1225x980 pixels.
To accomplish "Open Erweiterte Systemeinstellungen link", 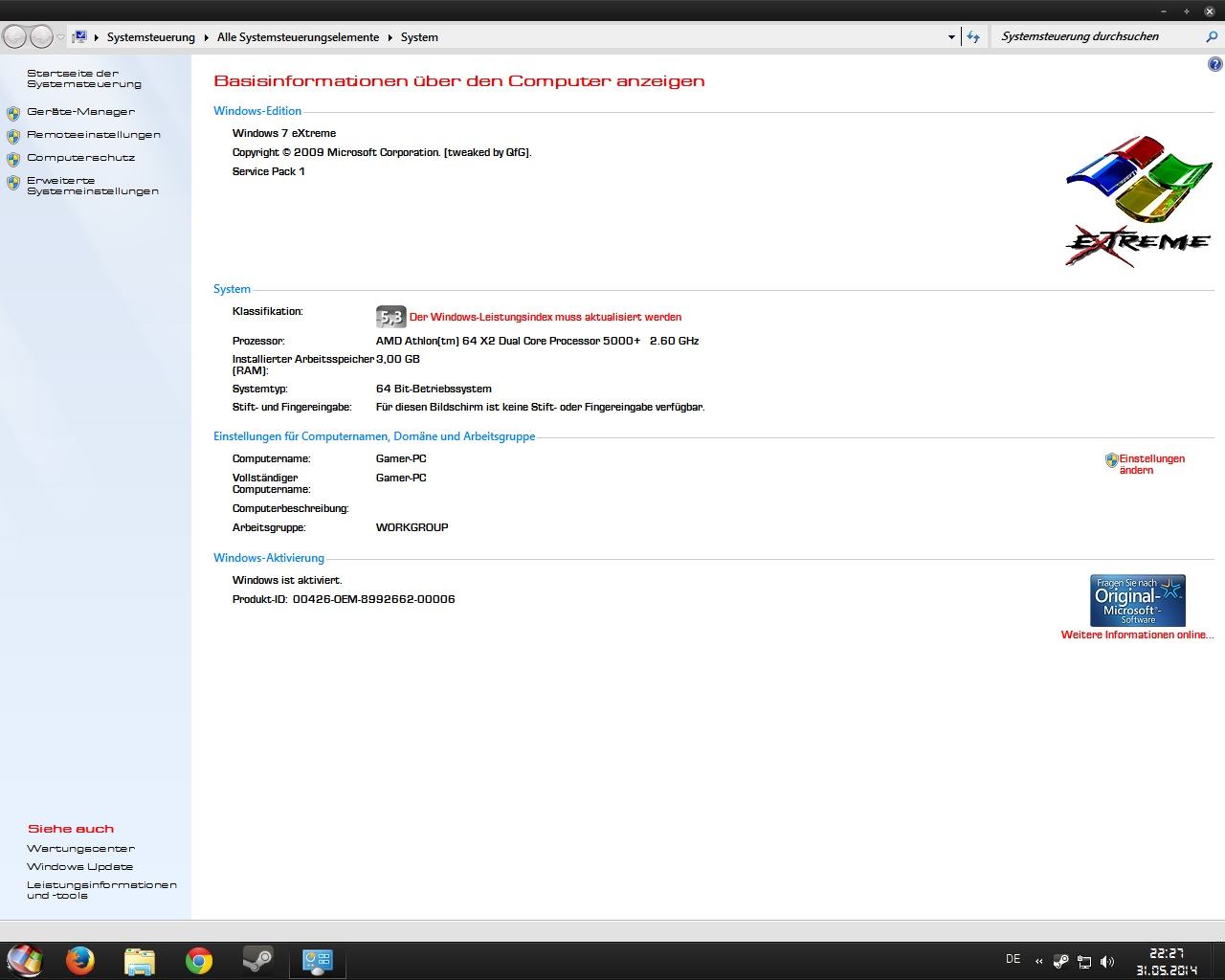I will (x=93, y=186).
